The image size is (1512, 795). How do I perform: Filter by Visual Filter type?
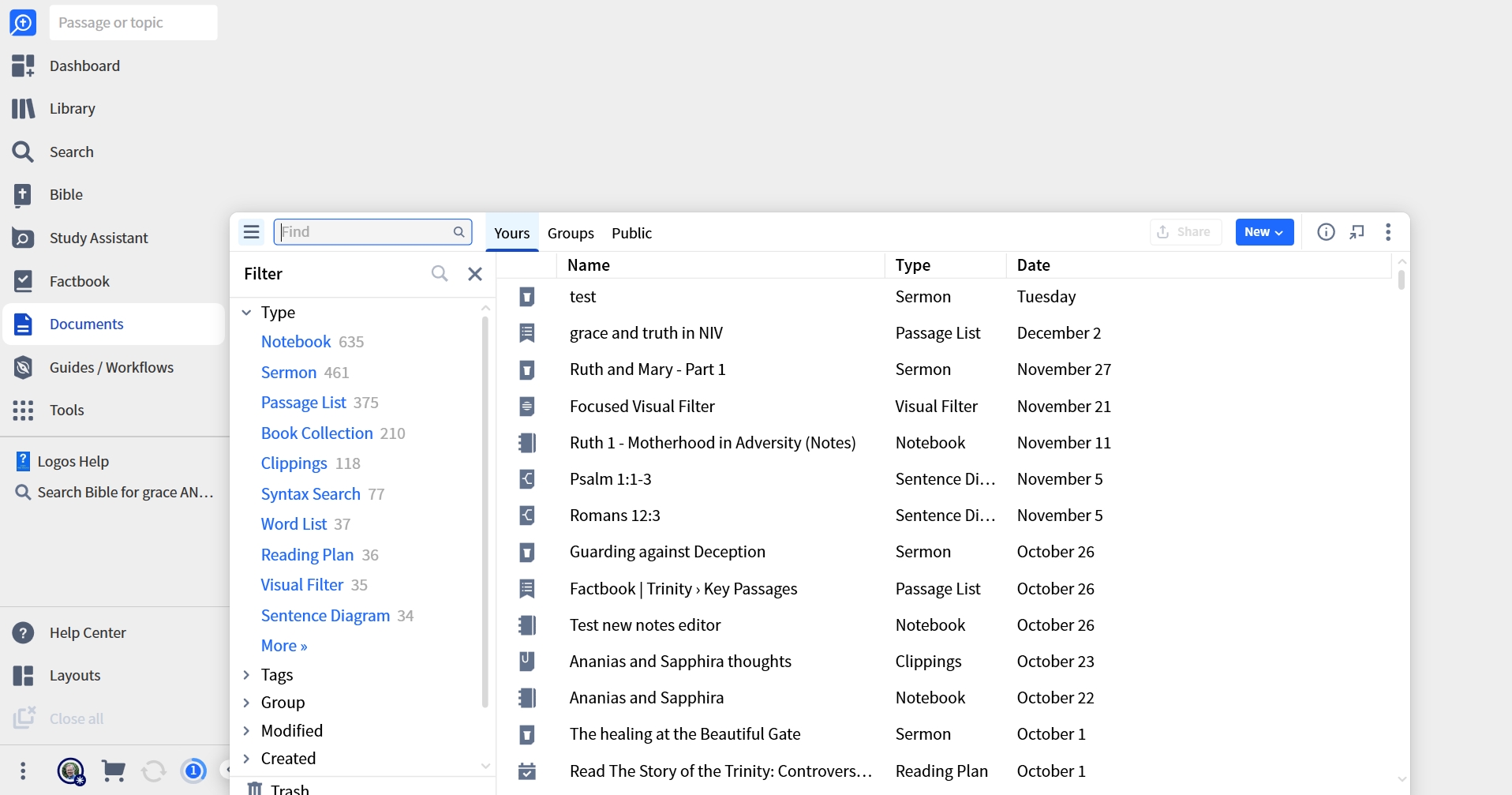[x=302, y=585]
